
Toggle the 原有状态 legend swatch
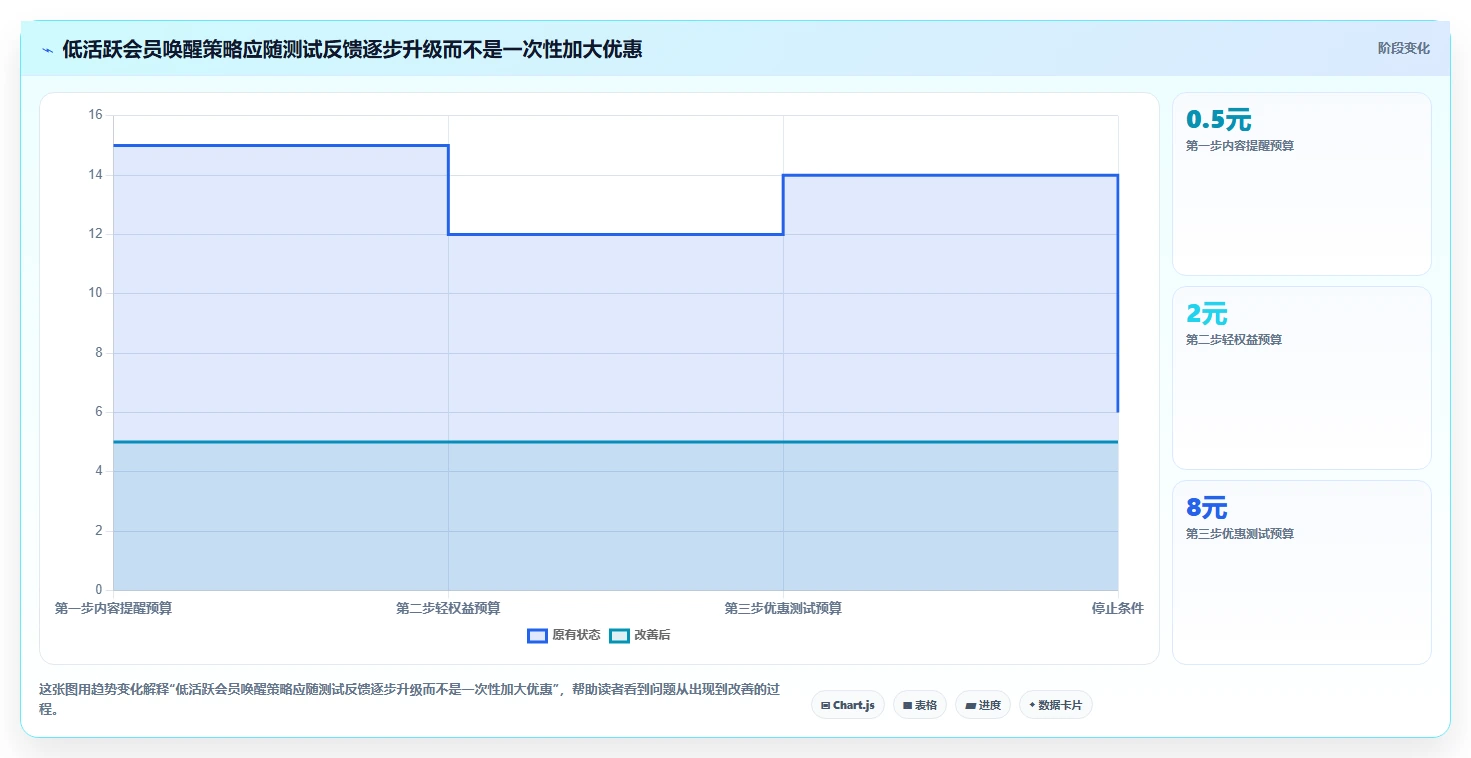(537, 635)
